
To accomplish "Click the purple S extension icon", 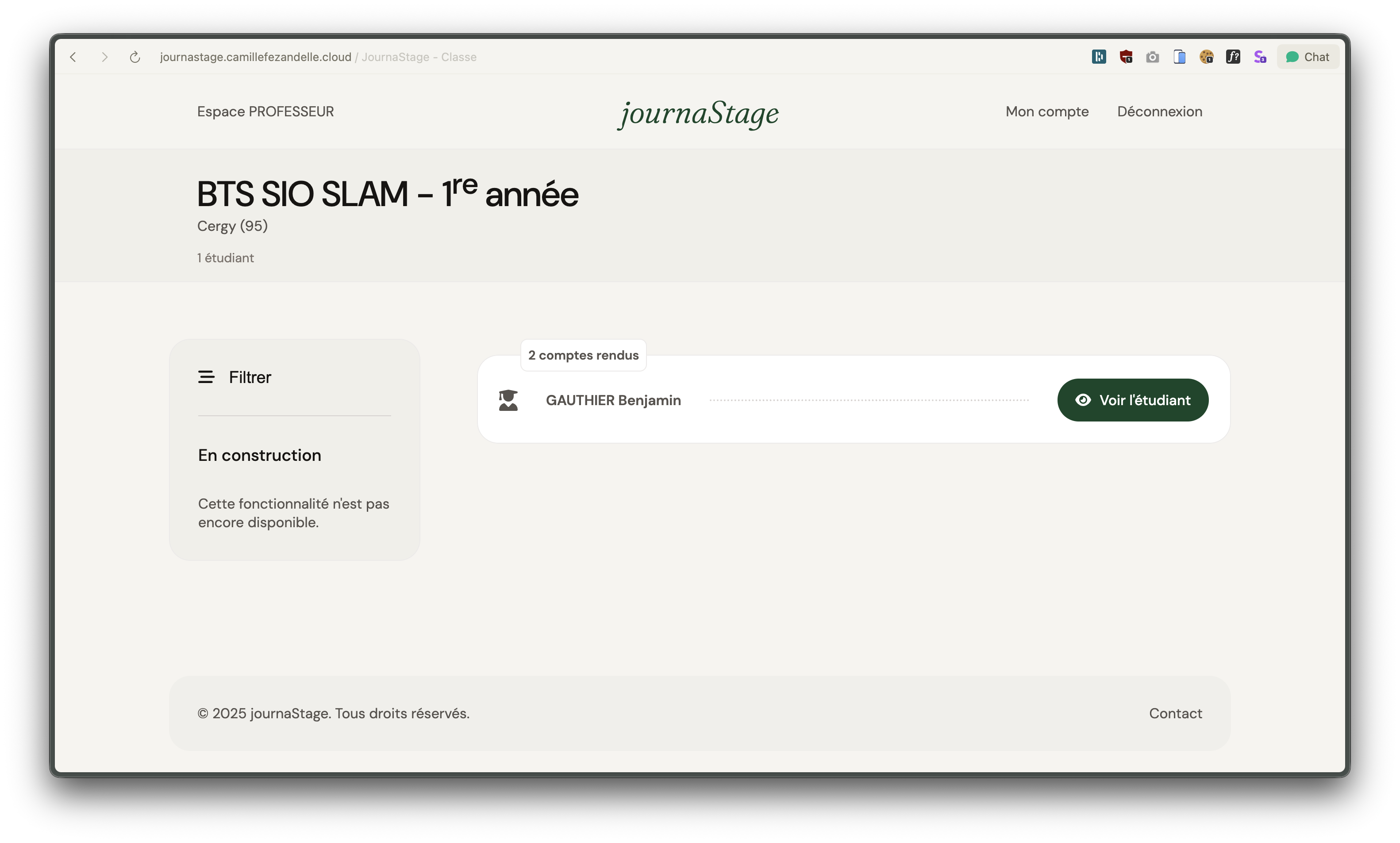I will tap(1260, 57).
